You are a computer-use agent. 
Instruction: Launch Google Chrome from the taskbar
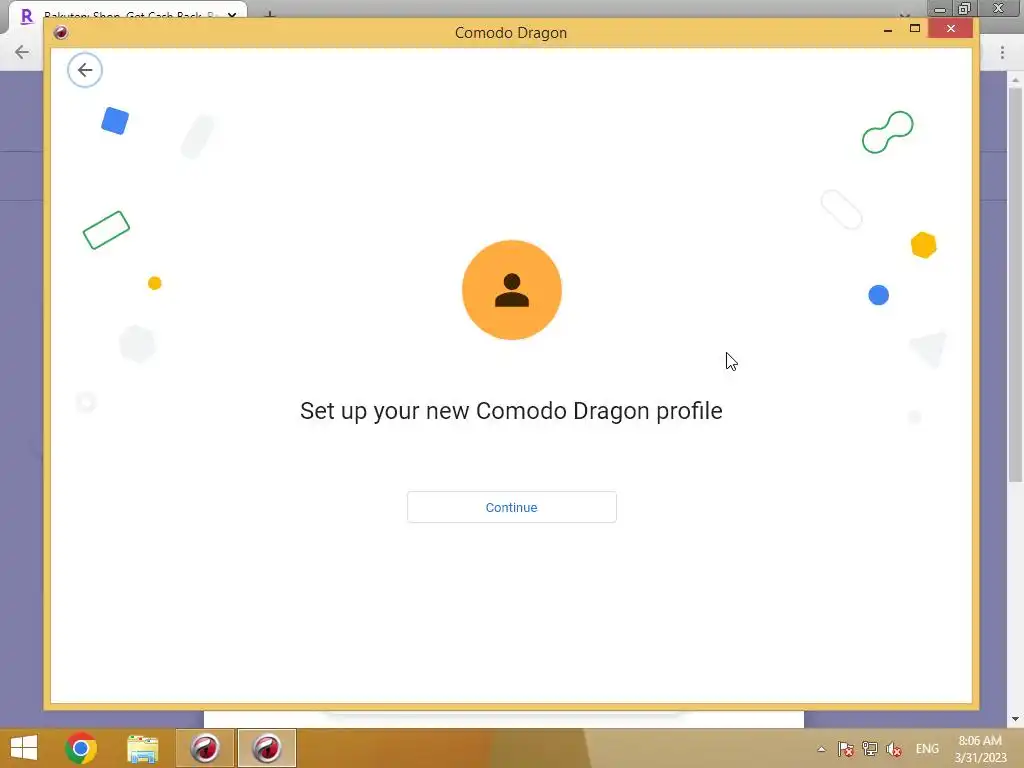(81, 748)
